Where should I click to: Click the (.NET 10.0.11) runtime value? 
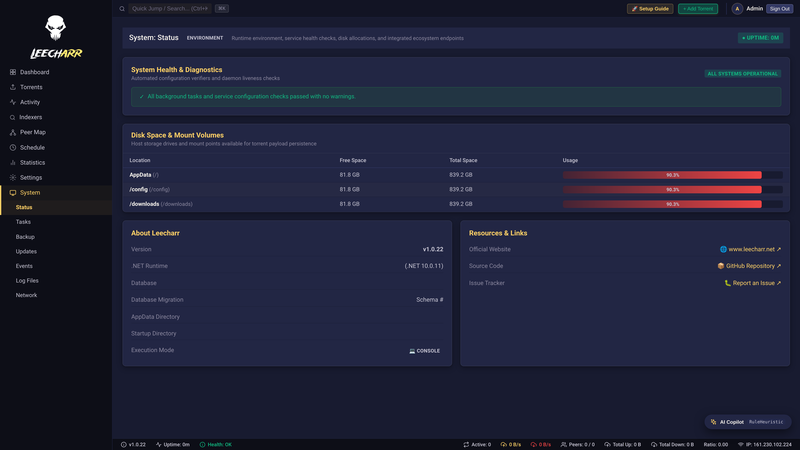point(424,266)
